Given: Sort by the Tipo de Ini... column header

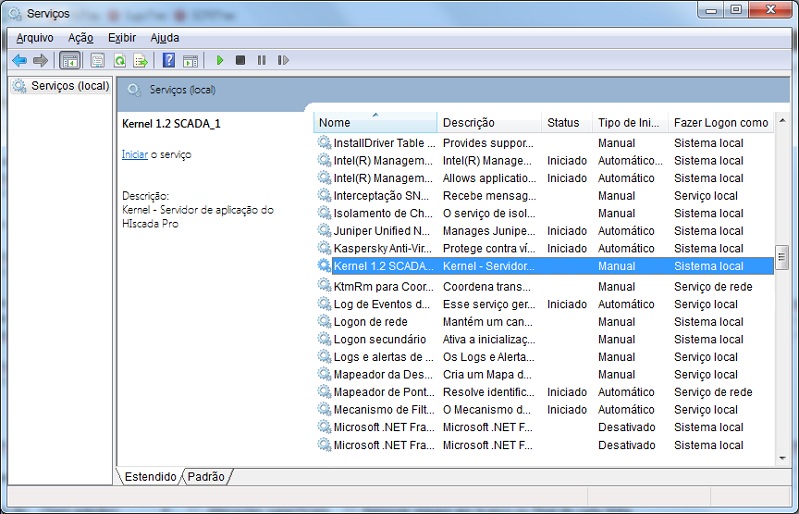Looking at the screenshot, I should click(630, 123).
